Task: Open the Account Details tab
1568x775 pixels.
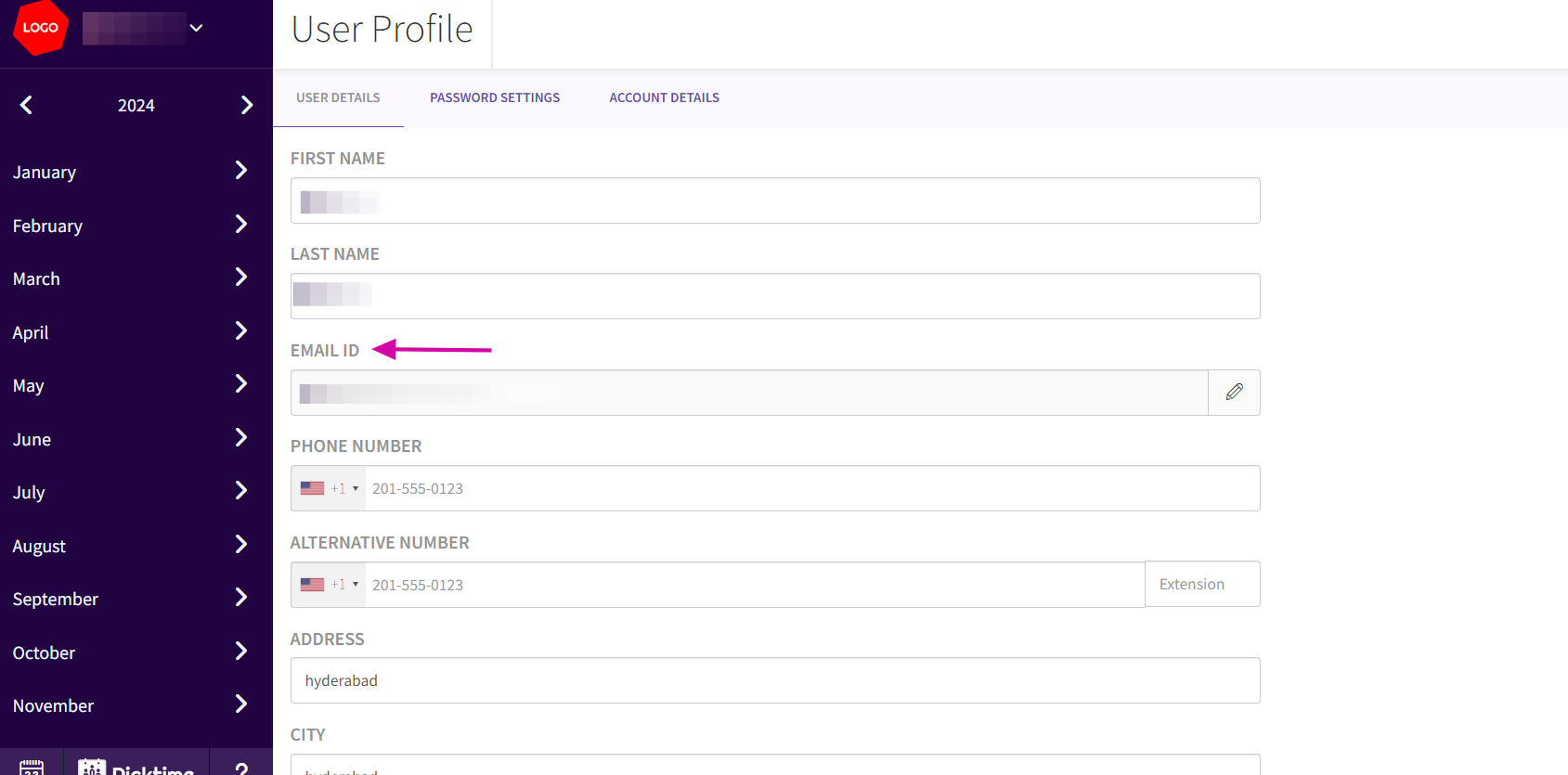Action: 664,97
